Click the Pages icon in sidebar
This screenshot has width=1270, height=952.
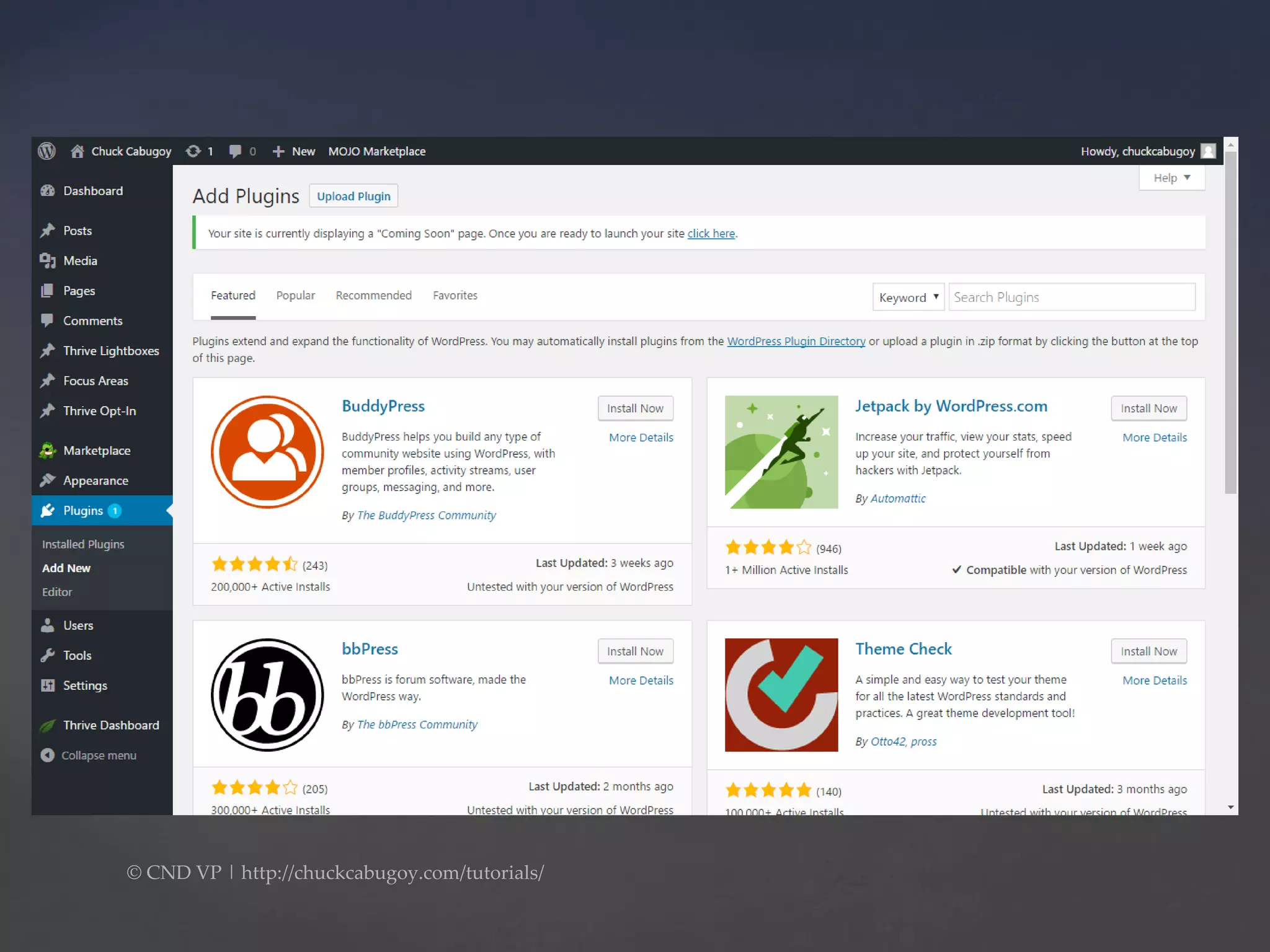[x=47, y=291]
